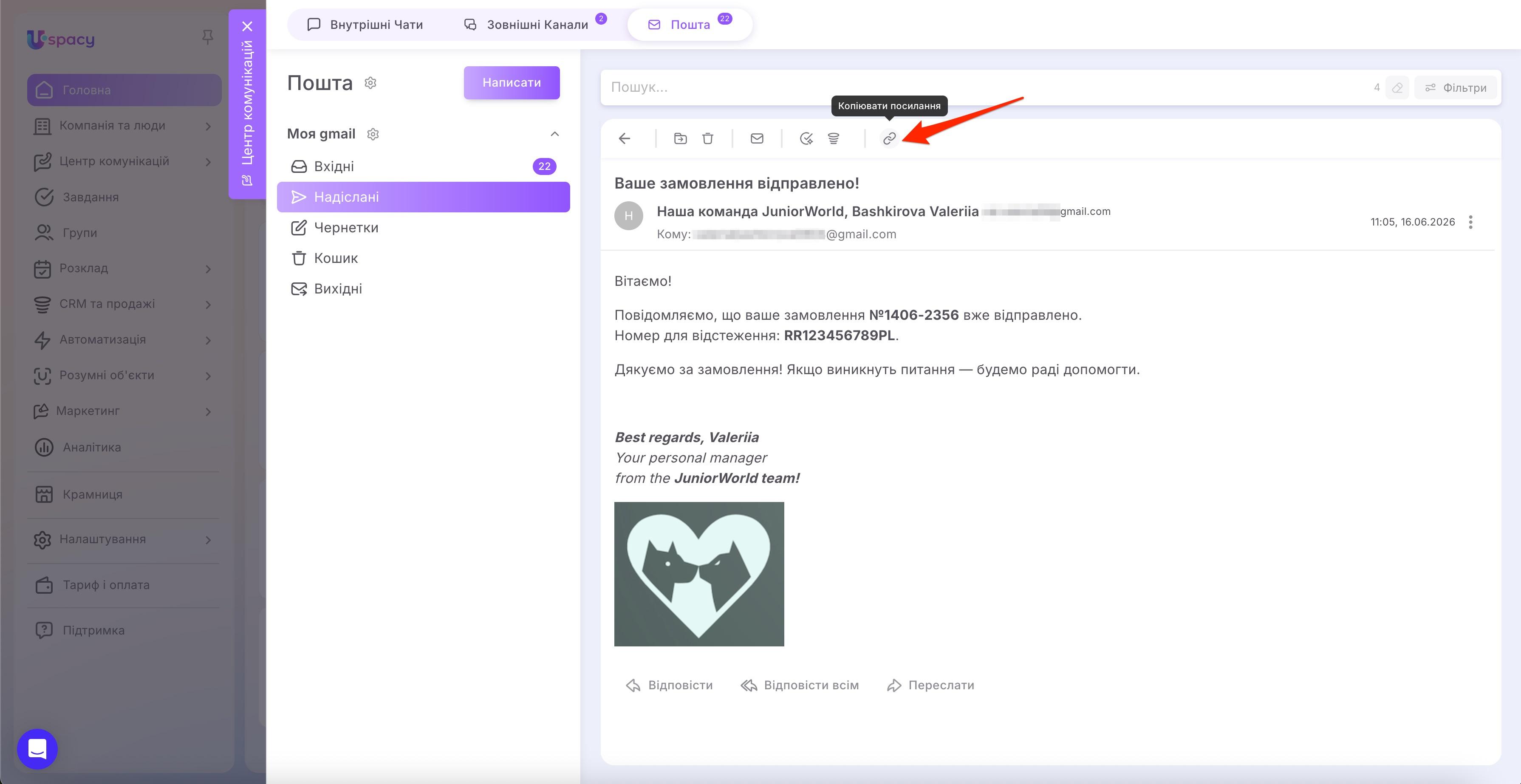The height and width of the screenshot is (784, 1521).
Task: Click the envelope icon in the mail toolbar
Action: pyautogui.click(x=757, y=139)
